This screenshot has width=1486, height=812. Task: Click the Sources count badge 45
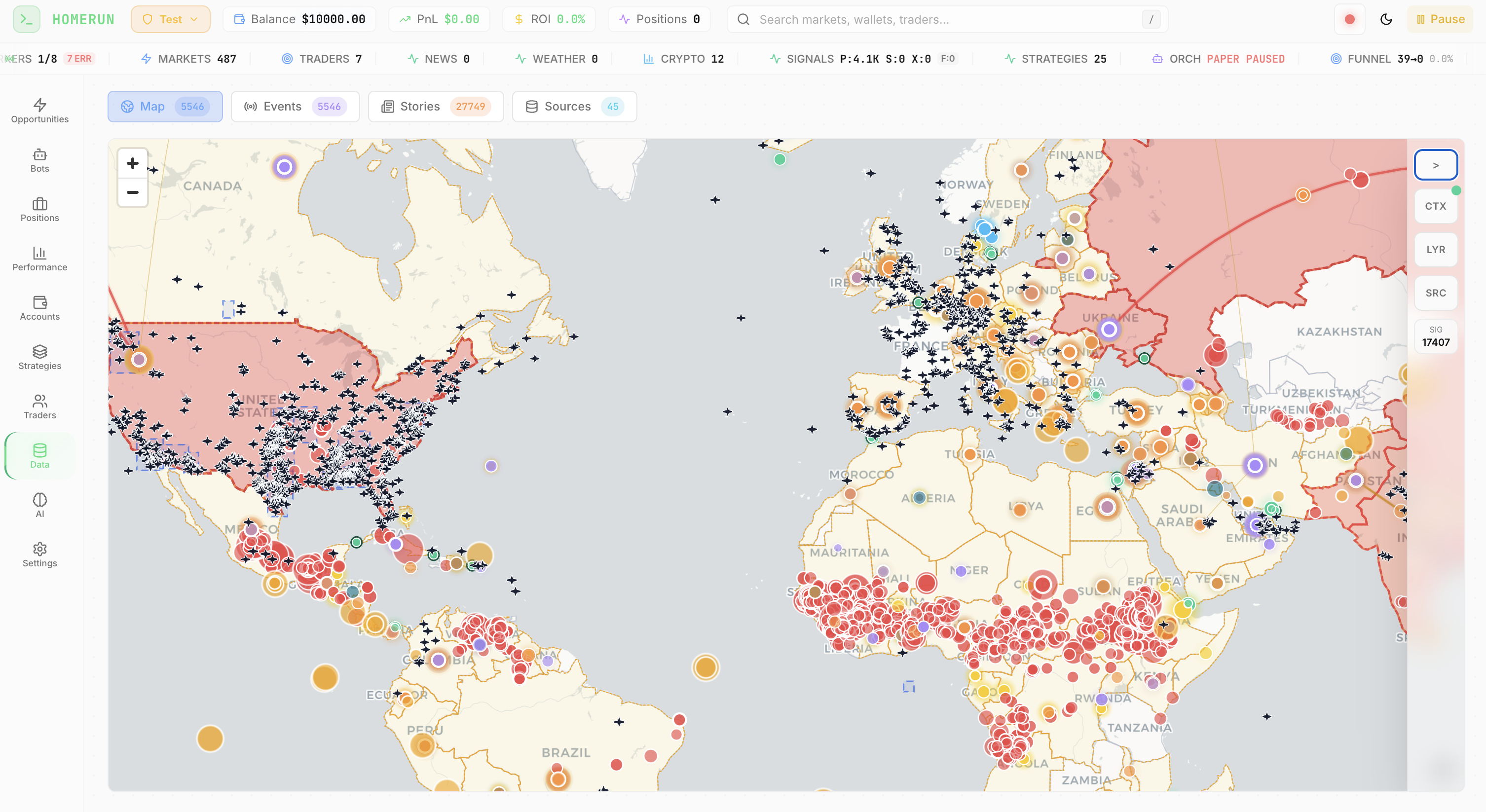tap(613, 106)
